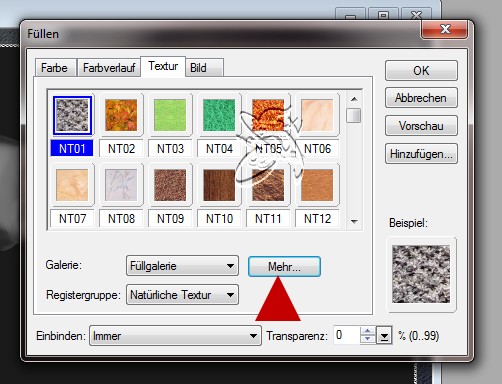Decrease Transparenz with the down spinner arrow
This screenshot has height=384, width=502.
point(368,339)
